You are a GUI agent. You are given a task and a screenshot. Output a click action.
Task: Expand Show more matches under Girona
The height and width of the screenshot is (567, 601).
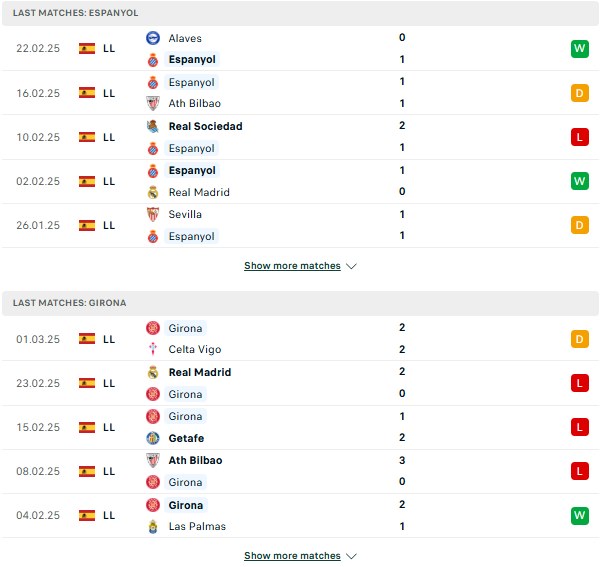[x=292, y=555]
